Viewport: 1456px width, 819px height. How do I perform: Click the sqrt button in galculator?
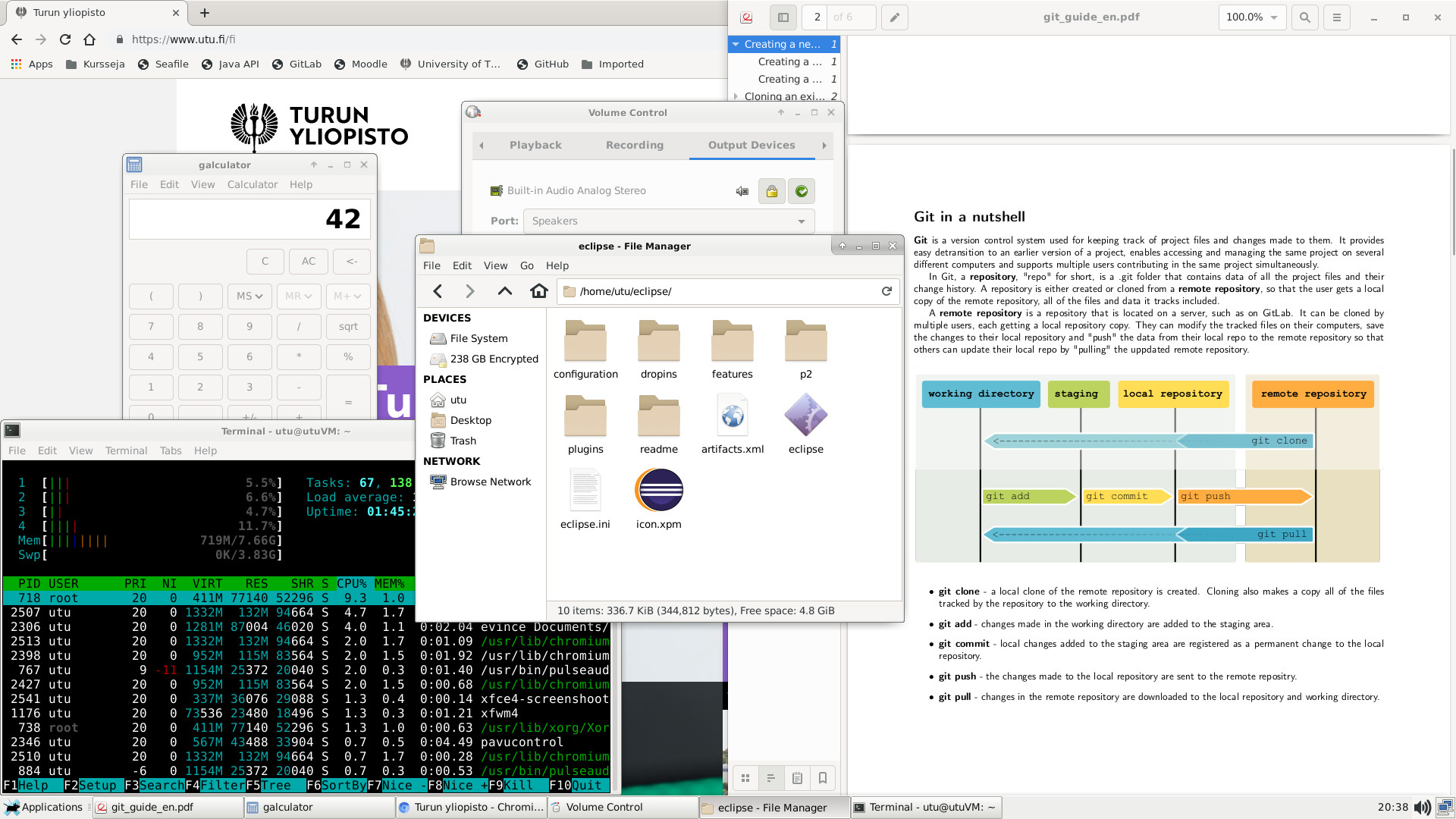(x=348, y=327)
